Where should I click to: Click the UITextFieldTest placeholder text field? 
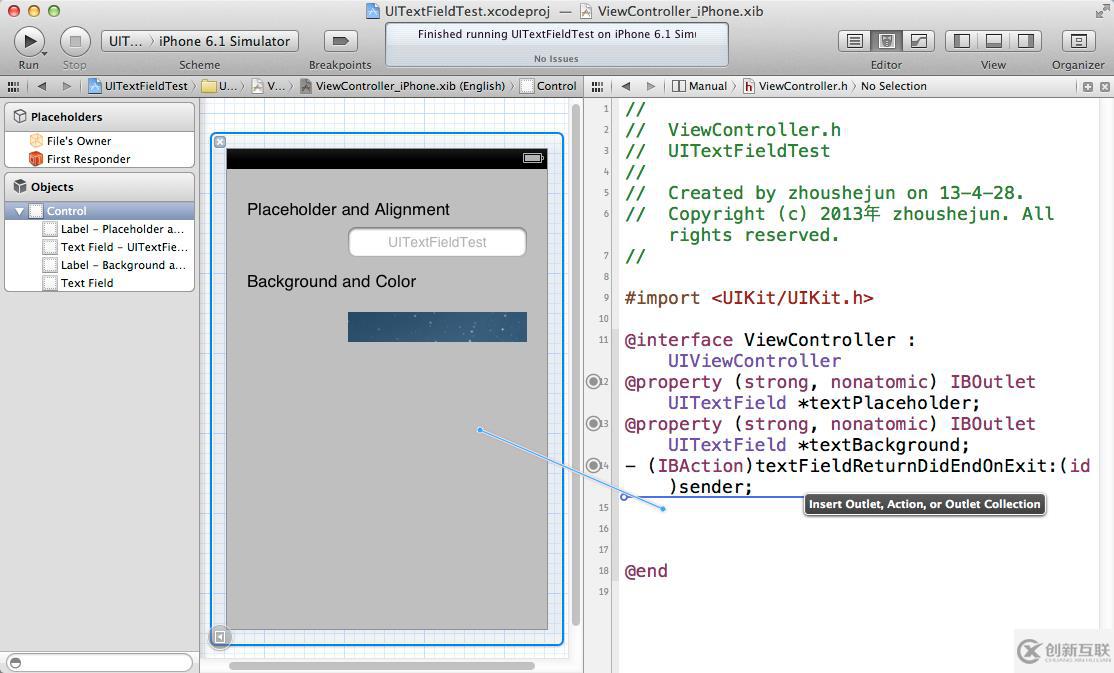click(437, 242)
